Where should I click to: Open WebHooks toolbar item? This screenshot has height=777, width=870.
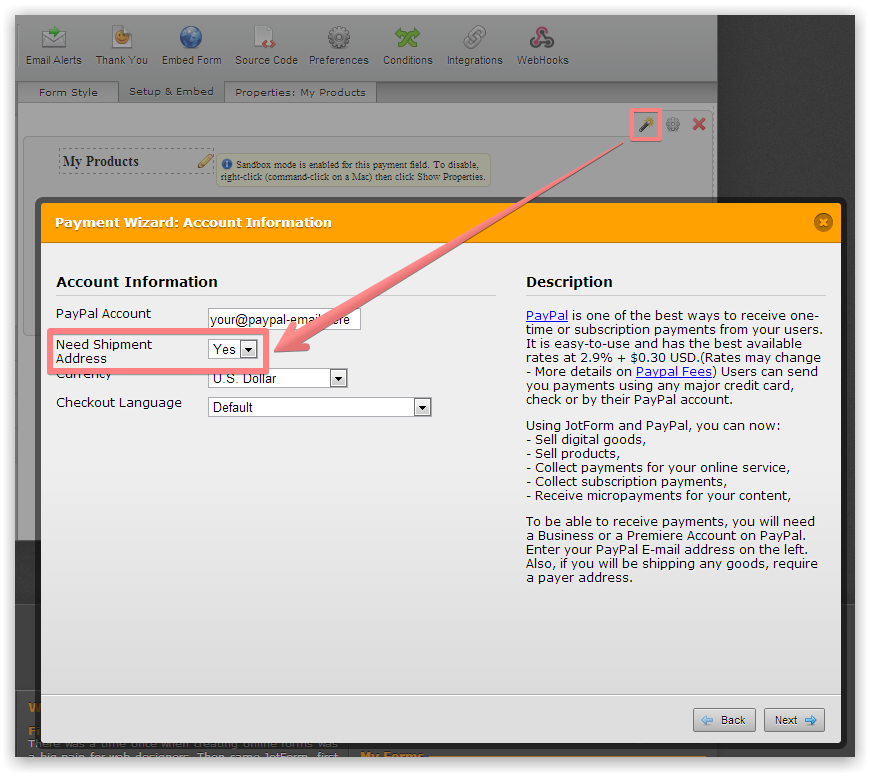pyautogui.click(x=542, y=47)
